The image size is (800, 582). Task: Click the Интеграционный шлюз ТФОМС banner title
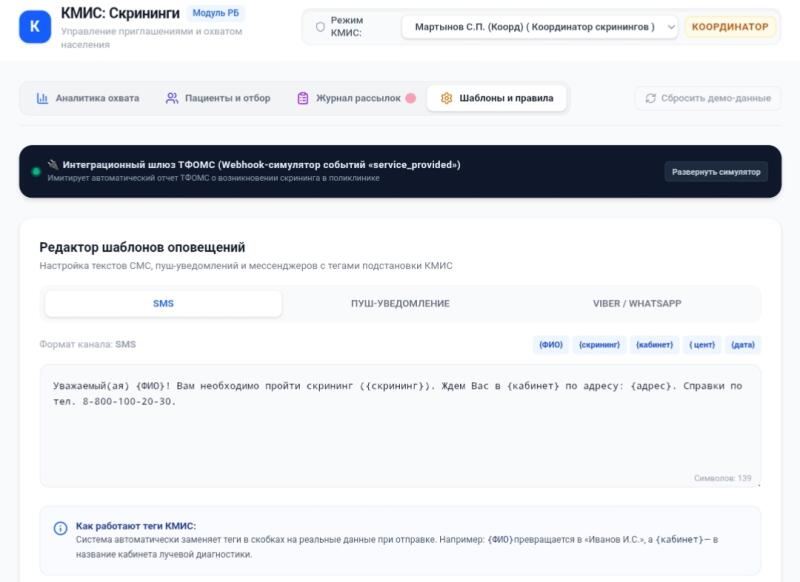coord(261,165)
